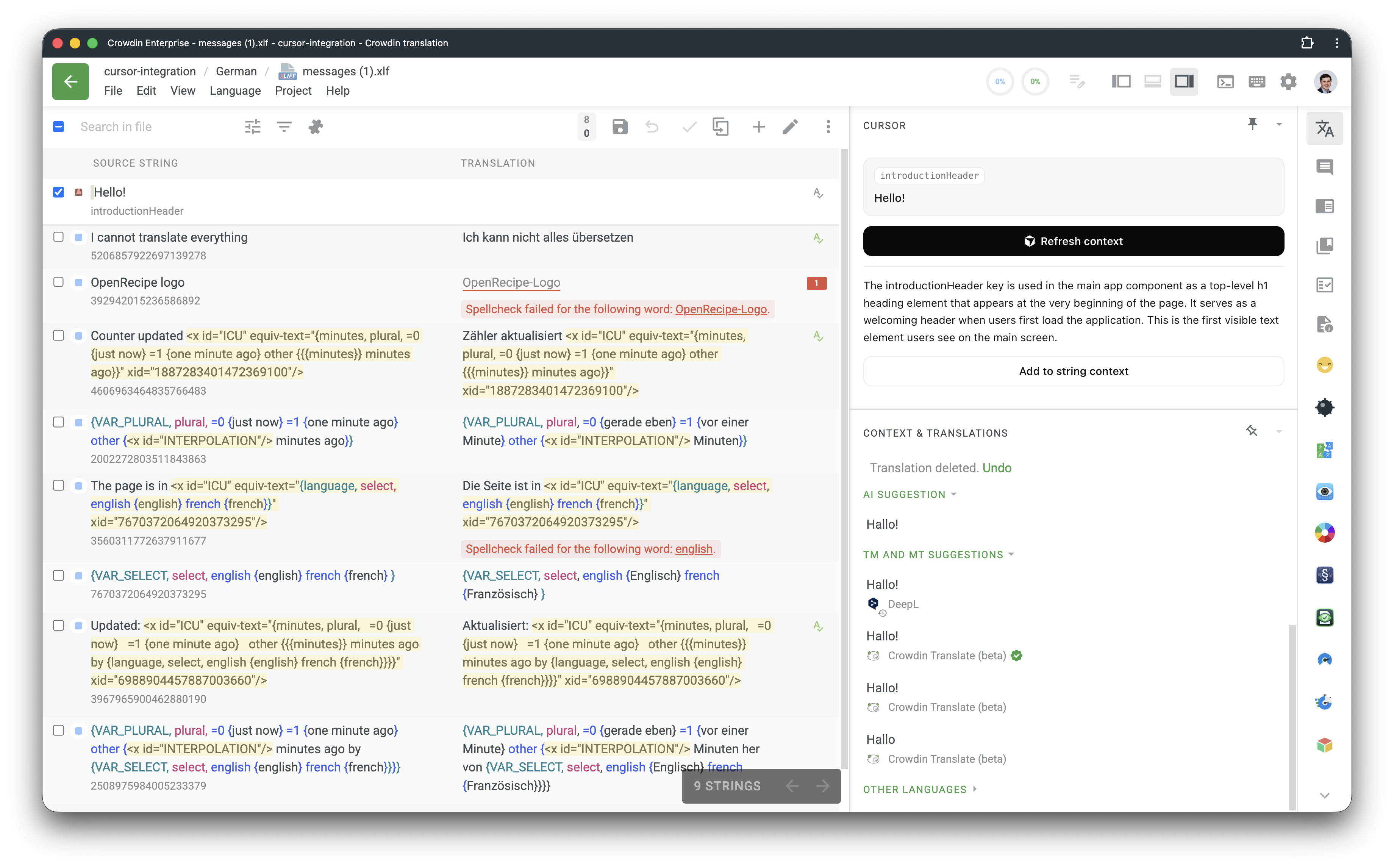Select checkbox for string 2002272803511843863
Viewport: 1394px width, 868px height.
pos(58,422)
